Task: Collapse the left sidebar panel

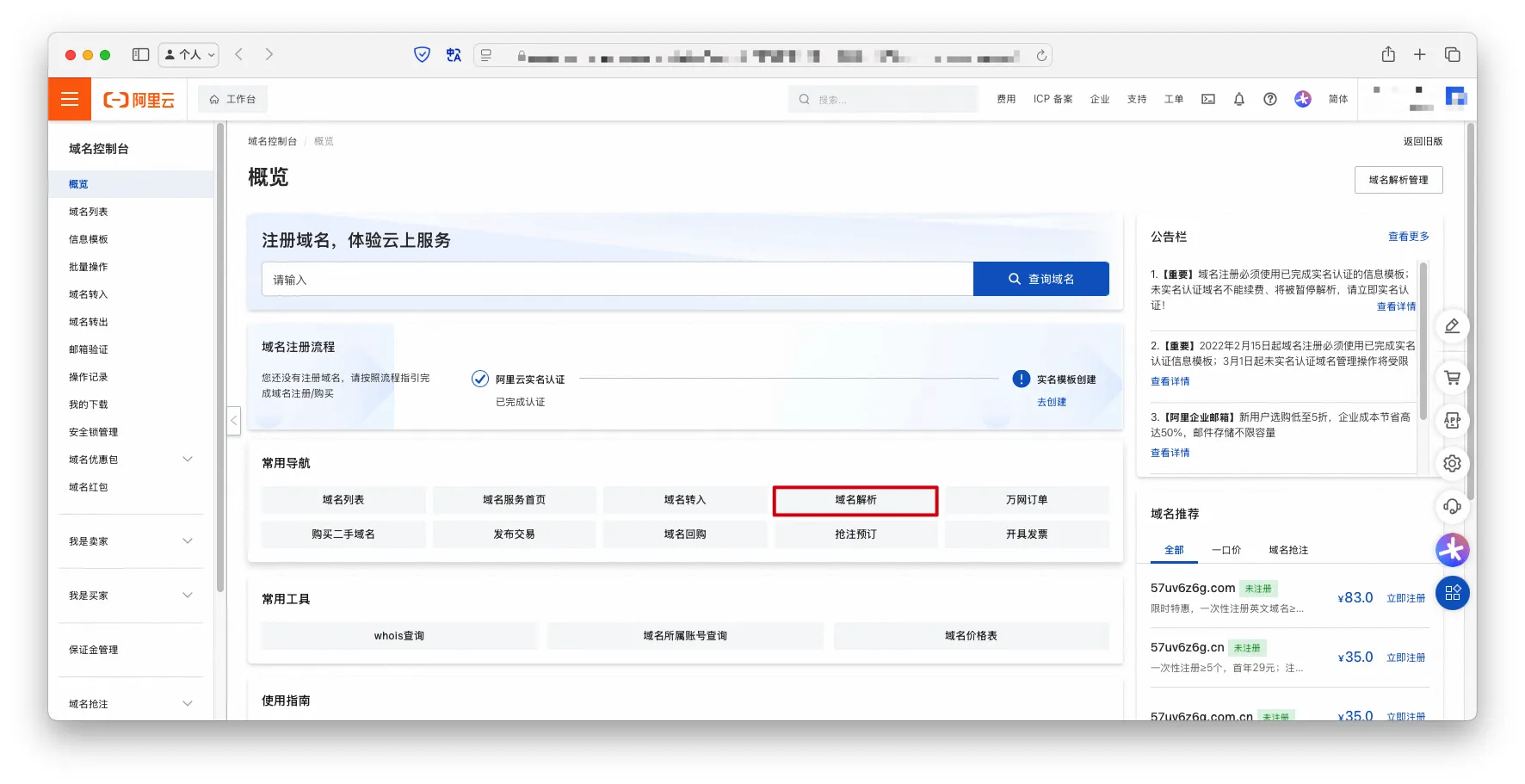Action: click(233, 421)
